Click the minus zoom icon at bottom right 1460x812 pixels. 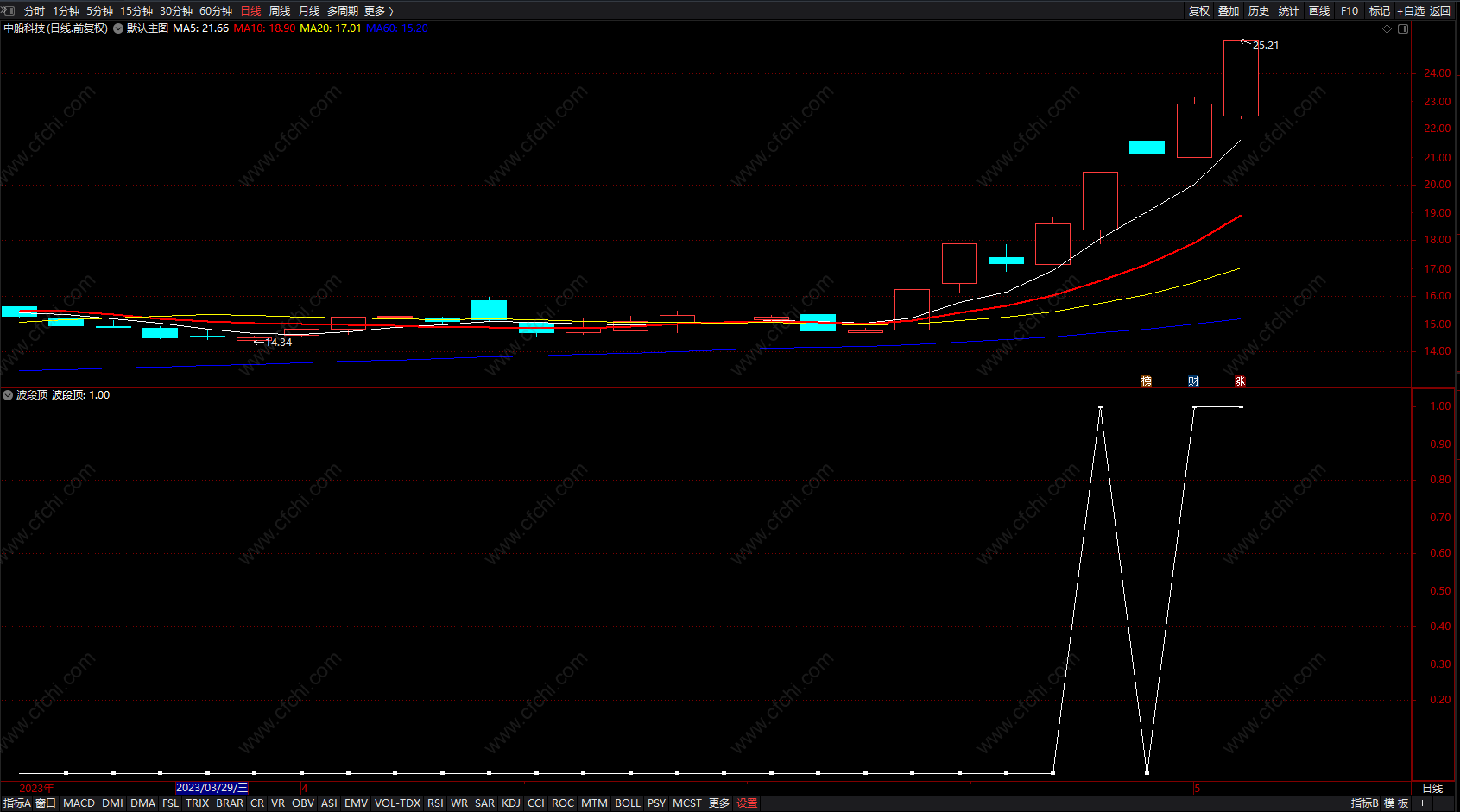point(1444,803)
